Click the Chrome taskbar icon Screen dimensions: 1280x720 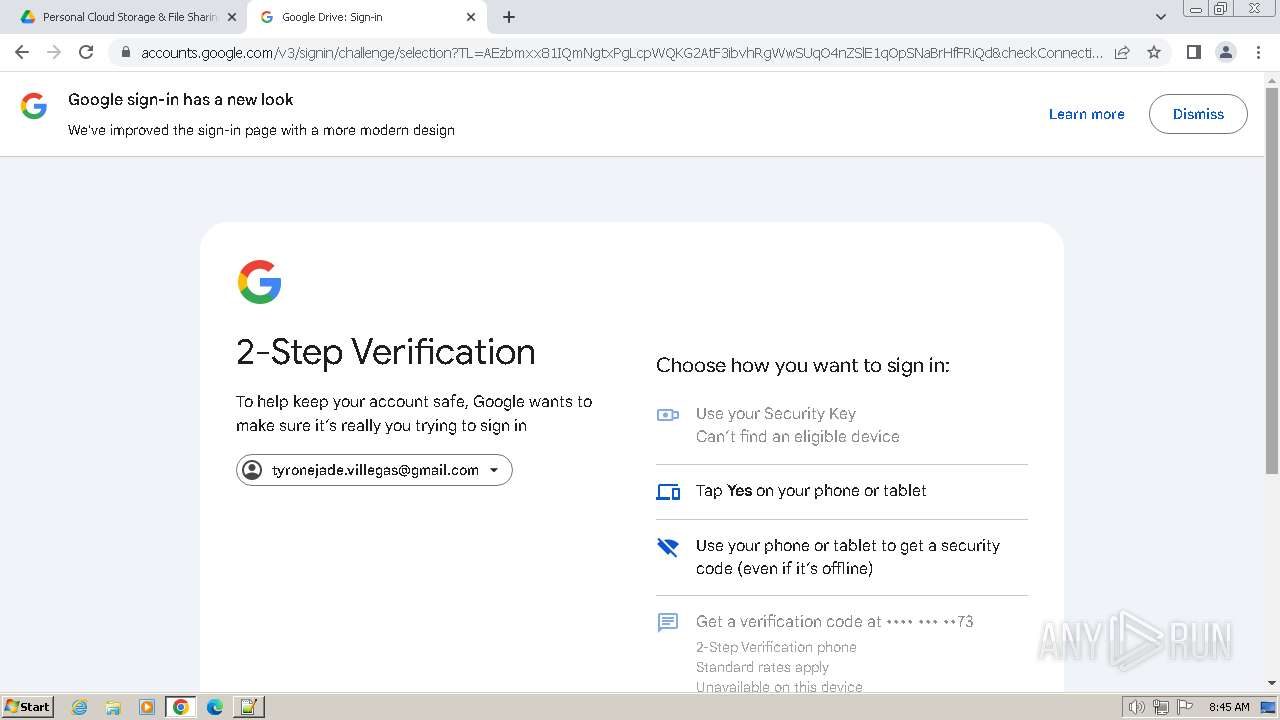tap(181, 707)
